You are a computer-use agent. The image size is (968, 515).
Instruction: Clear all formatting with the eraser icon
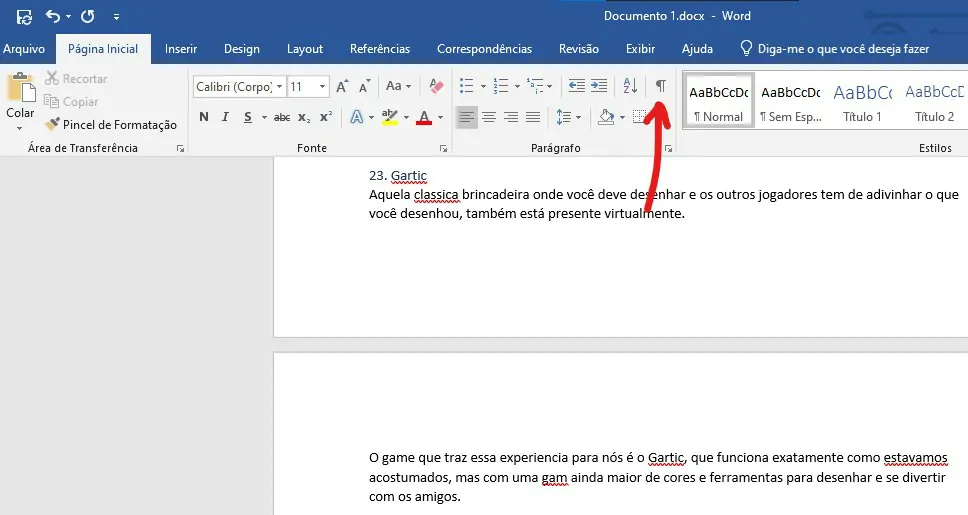(436, 86)
